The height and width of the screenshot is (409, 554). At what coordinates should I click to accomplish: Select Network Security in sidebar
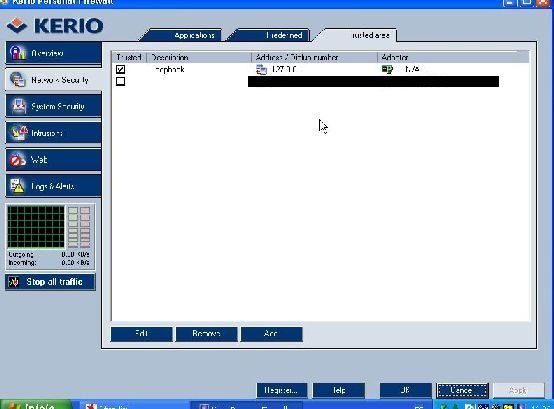54,80
